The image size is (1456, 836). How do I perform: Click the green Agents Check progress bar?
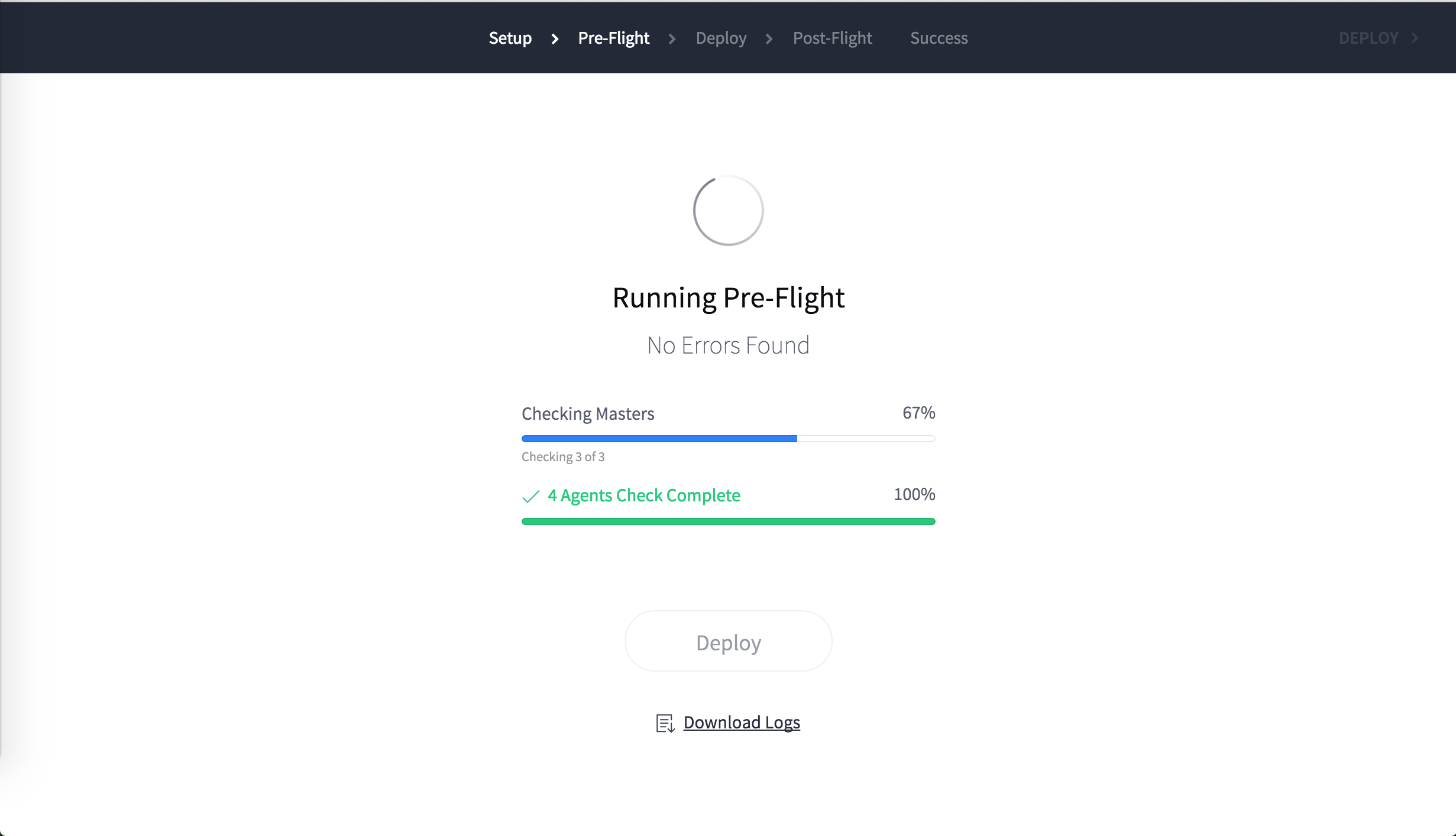(x=728, y=521)
